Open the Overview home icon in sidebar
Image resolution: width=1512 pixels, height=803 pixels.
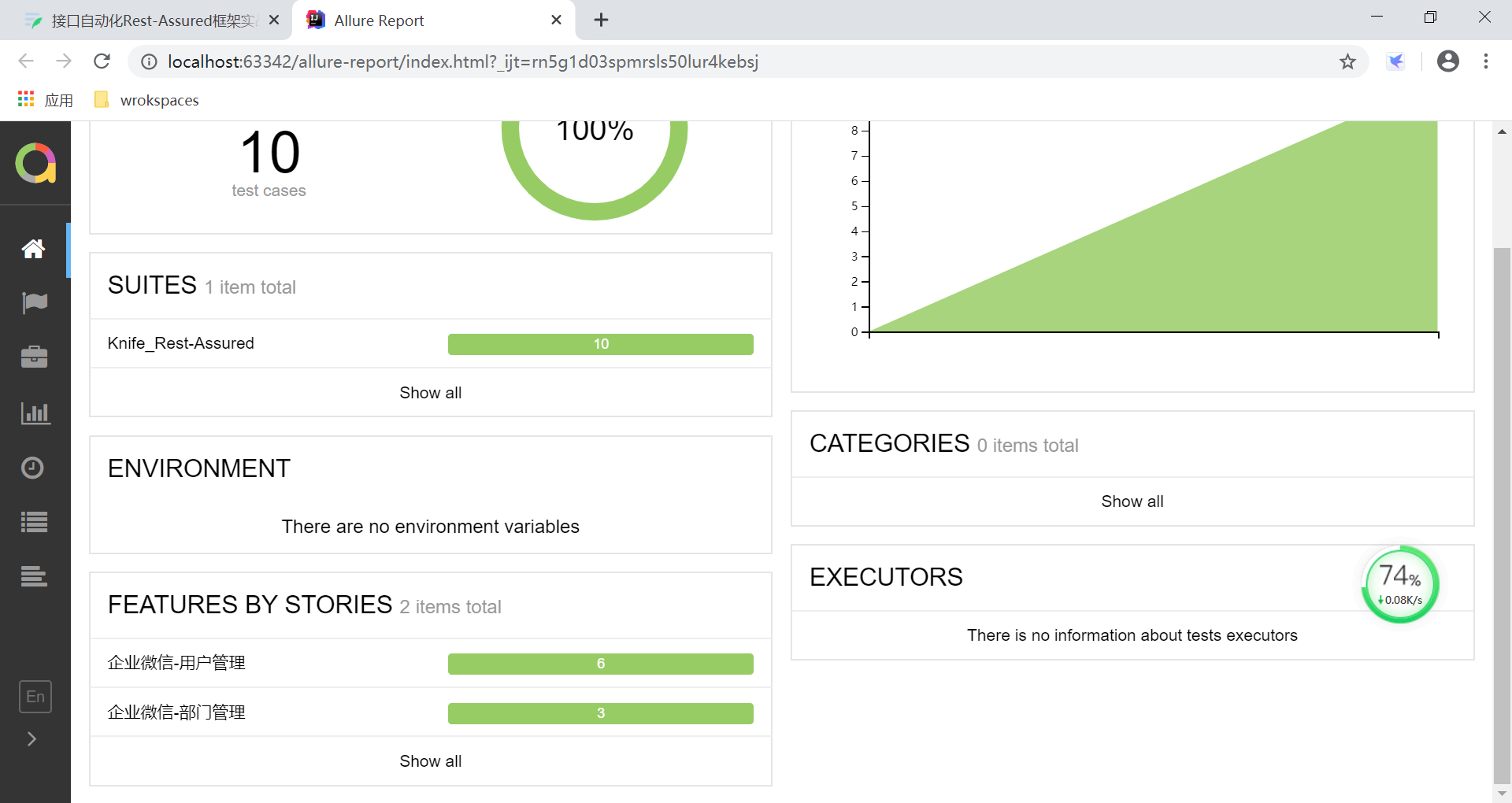[x=33, y=249]
